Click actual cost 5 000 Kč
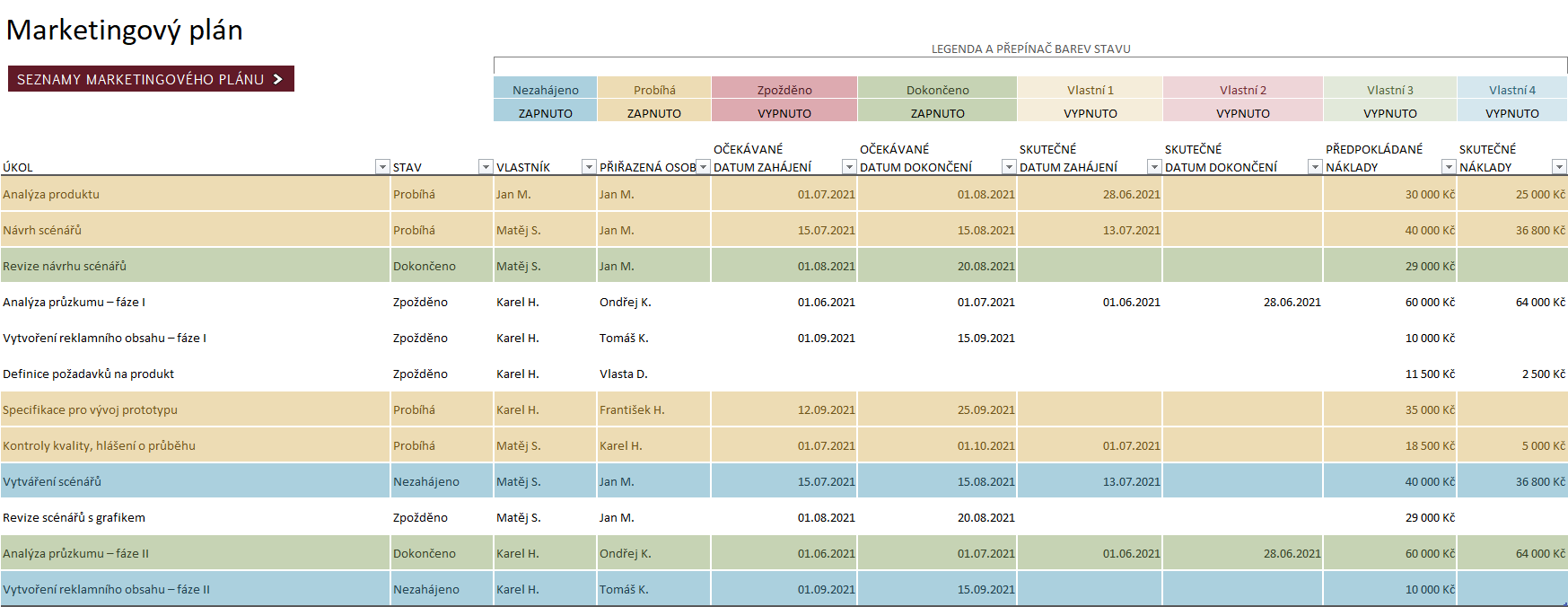The width and height of the screenshot is (1568, 607). (x=1512, y=445)
